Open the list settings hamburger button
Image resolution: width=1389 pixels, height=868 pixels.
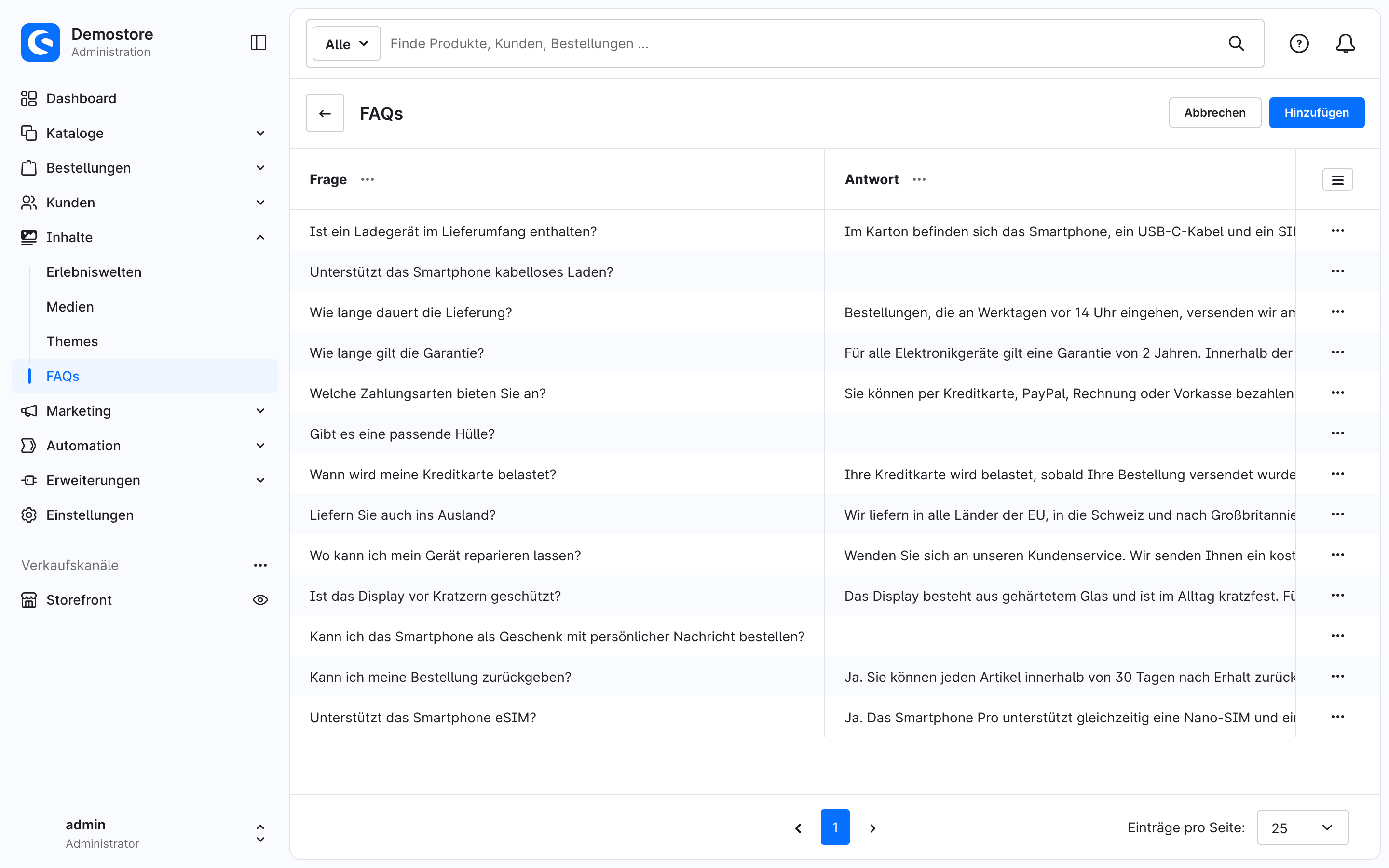tap(1337, 180)
